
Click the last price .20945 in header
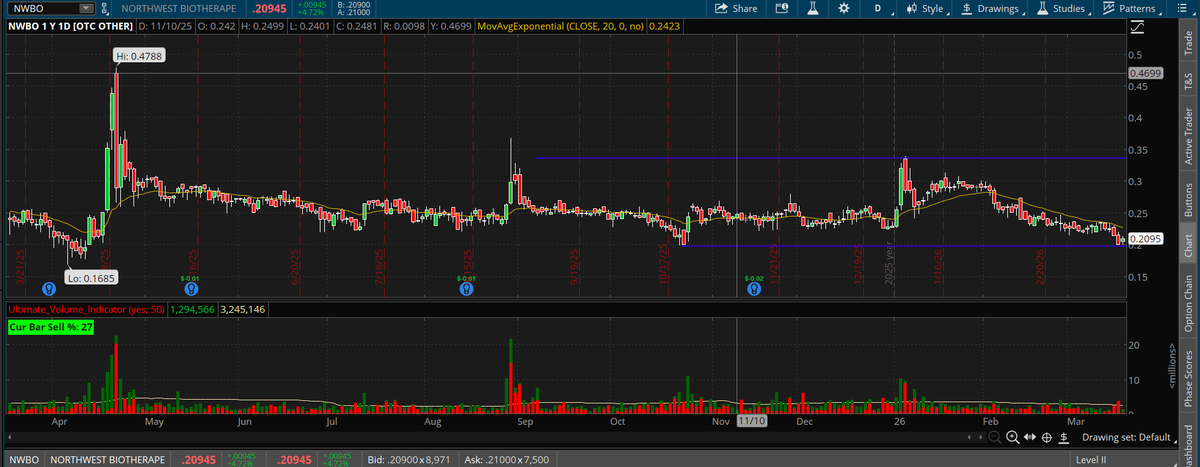pyautogui.click(x=271, y=9)
